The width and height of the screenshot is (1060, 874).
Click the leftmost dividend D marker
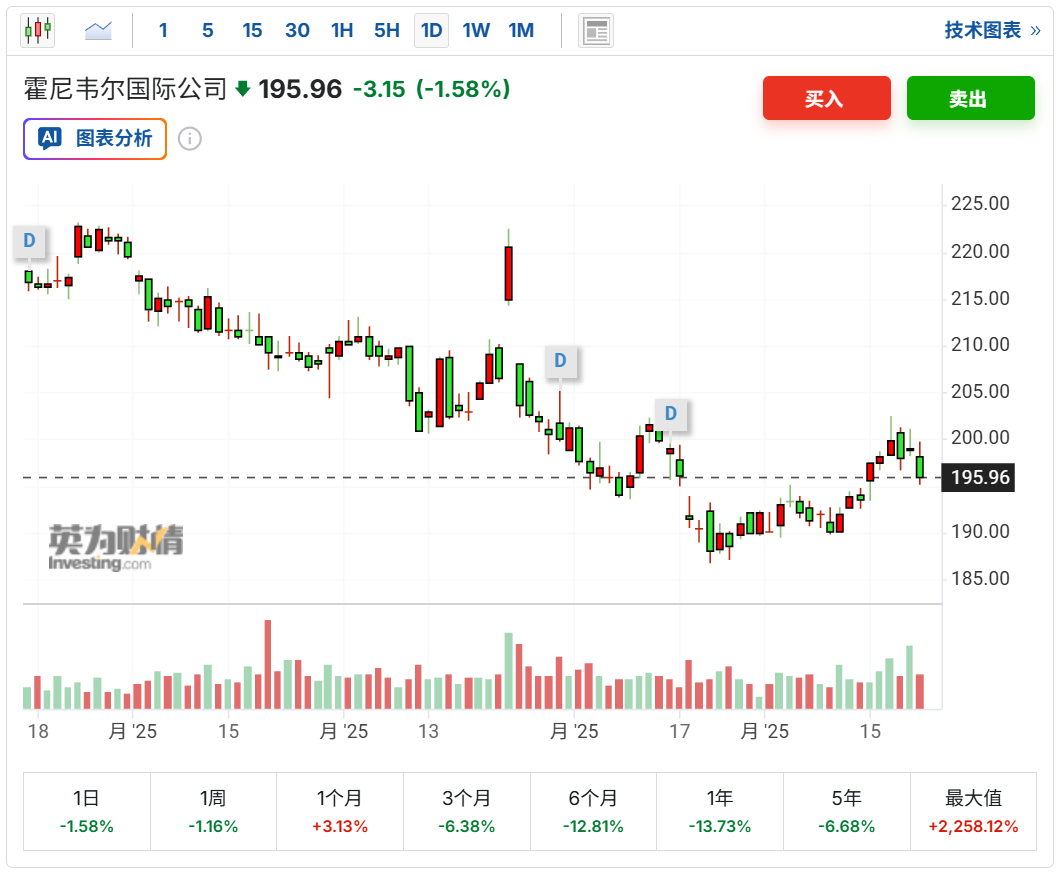pos(29,240)
